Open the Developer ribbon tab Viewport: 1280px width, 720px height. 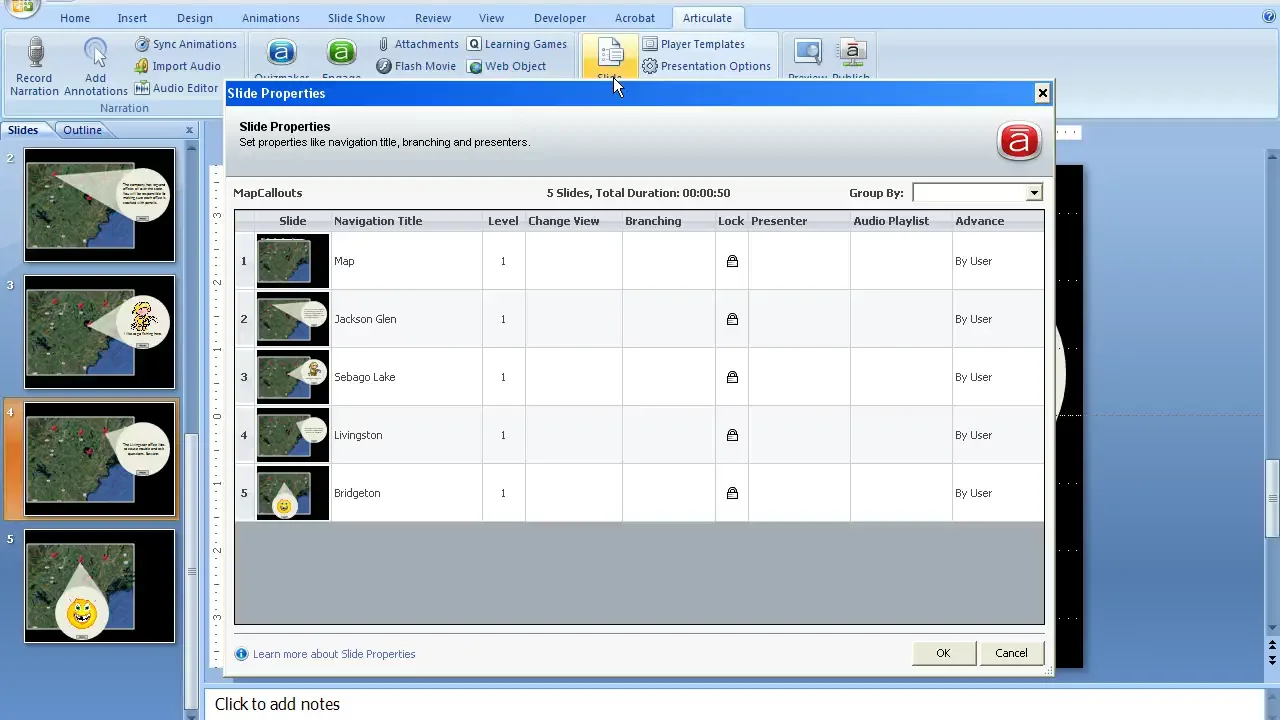coord(560,18)
